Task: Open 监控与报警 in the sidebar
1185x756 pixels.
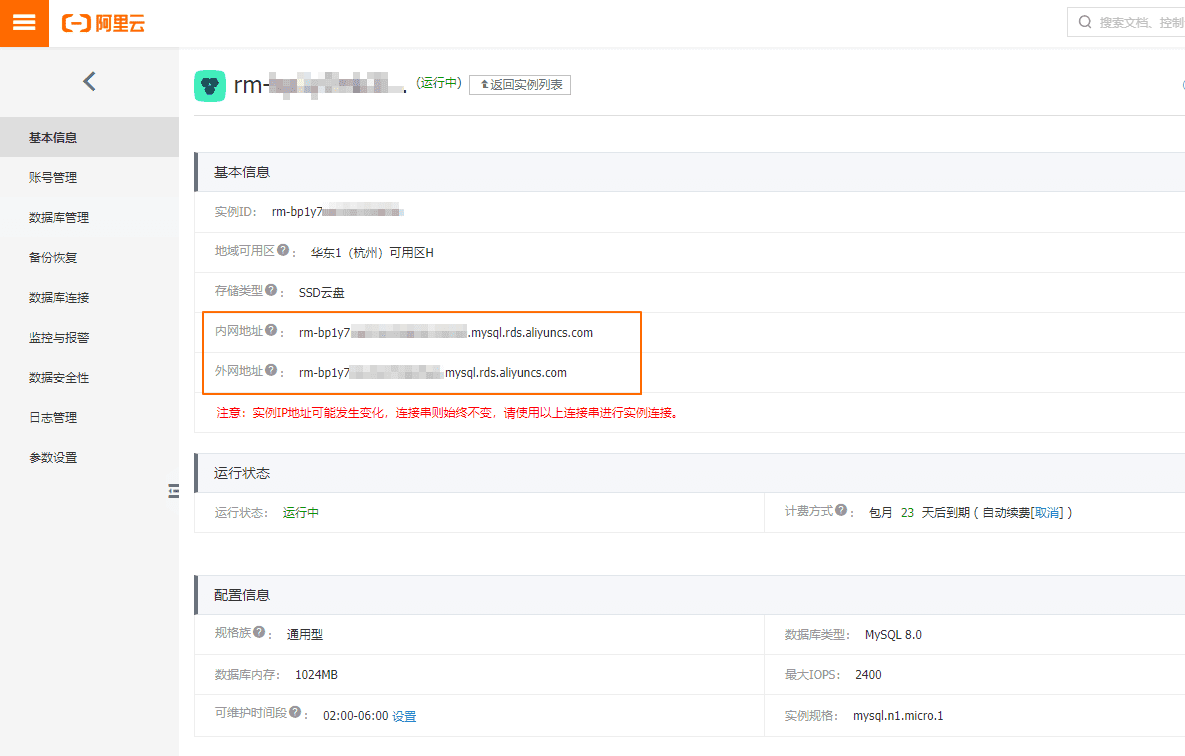Action: tap(89, 338)
